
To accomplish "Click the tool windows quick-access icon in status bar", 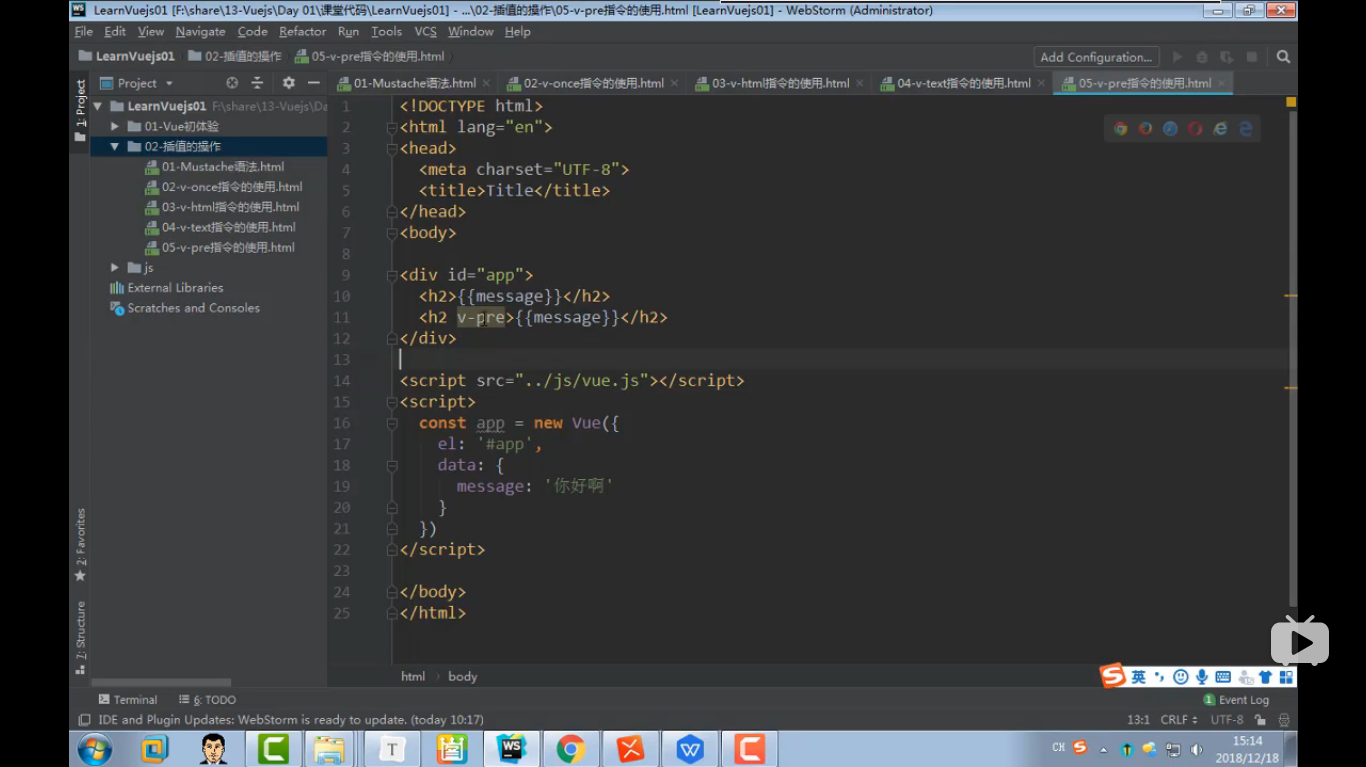I will point(84,720).
